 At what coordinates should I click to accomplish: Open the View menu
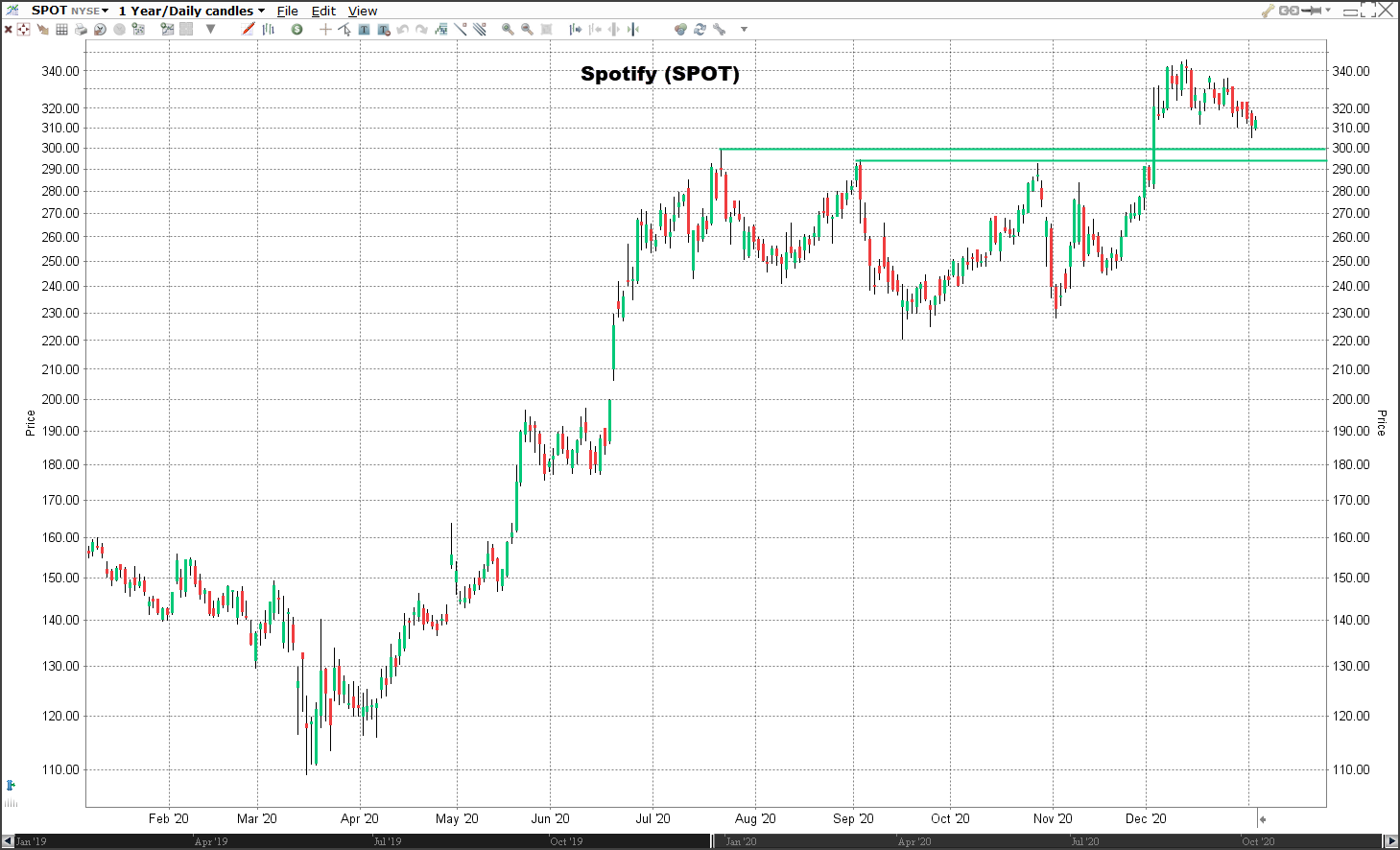pyautogui.click(x=362, y=11)
